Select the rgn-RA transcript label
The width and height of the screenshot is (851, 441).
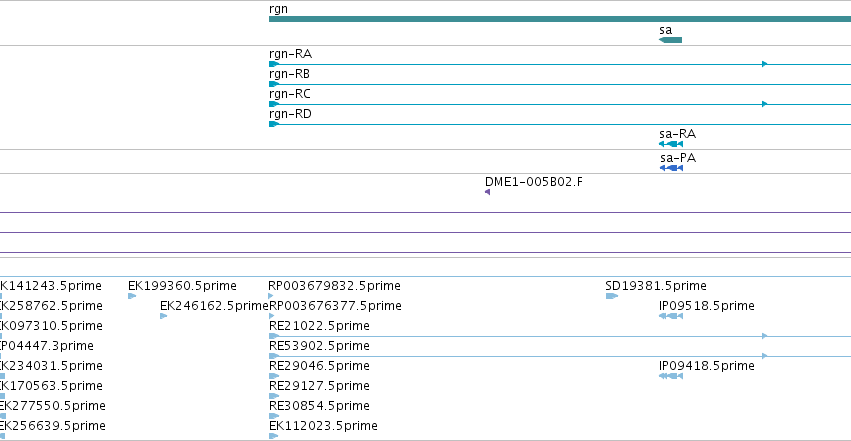click(290, 54)
